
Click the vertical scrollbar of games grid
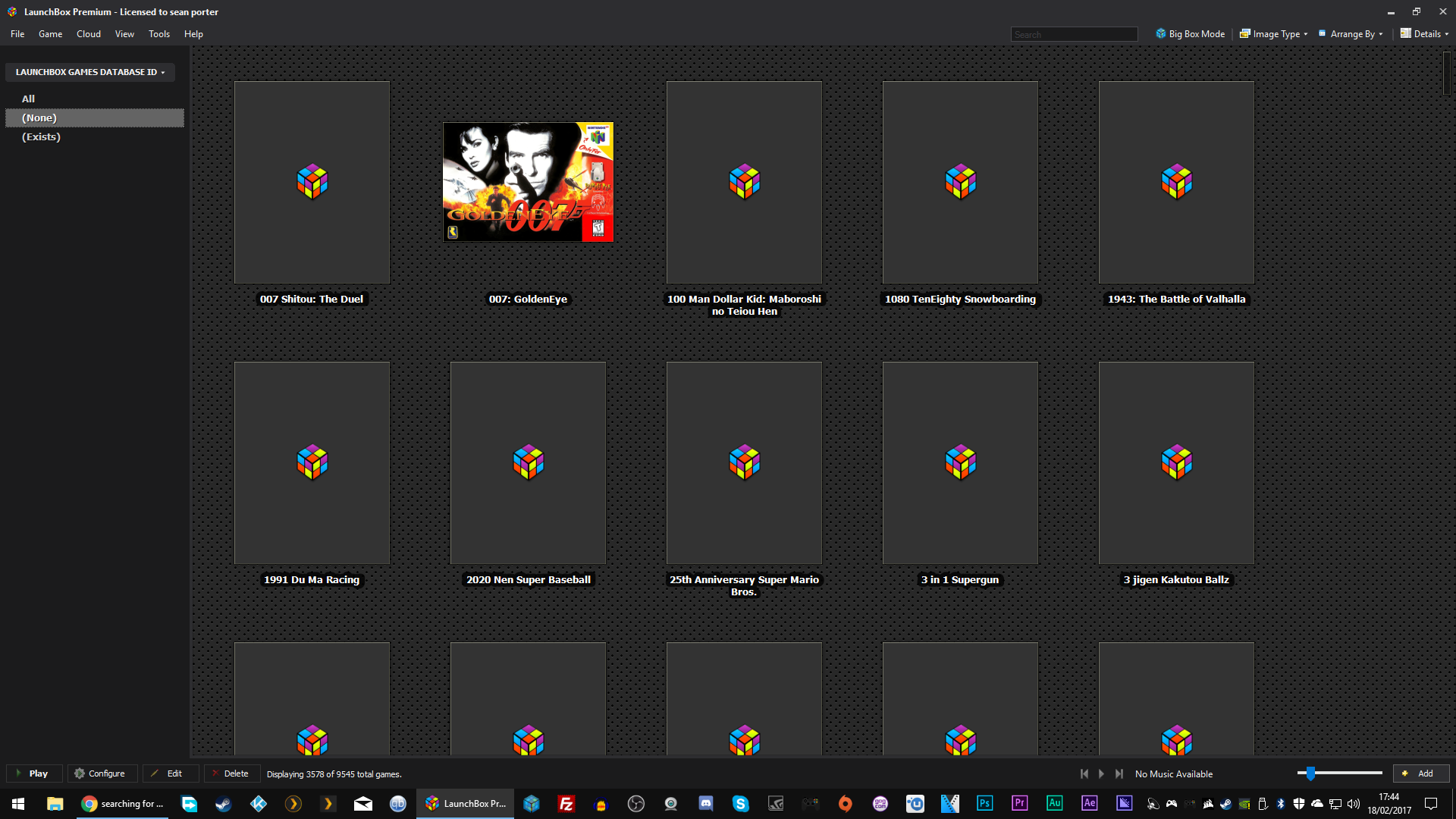point(1447,73)
